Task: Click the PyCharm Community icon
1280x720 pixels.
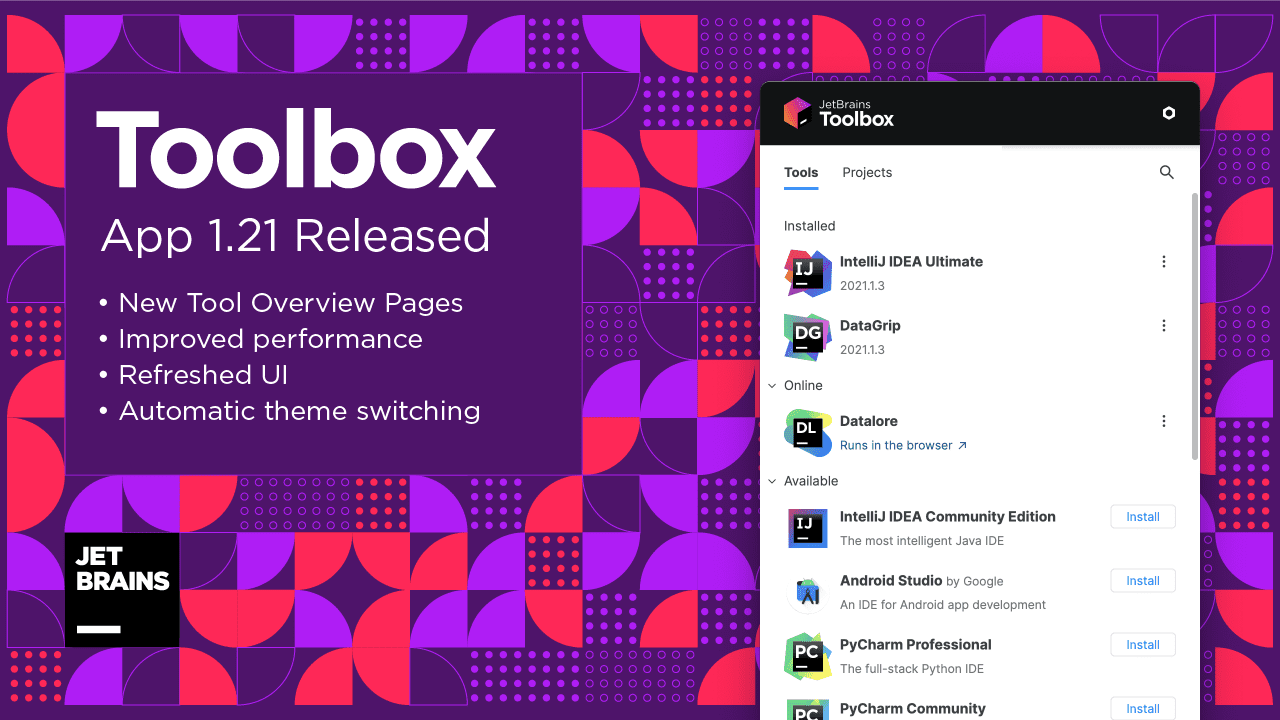Action: pos(807,709)
